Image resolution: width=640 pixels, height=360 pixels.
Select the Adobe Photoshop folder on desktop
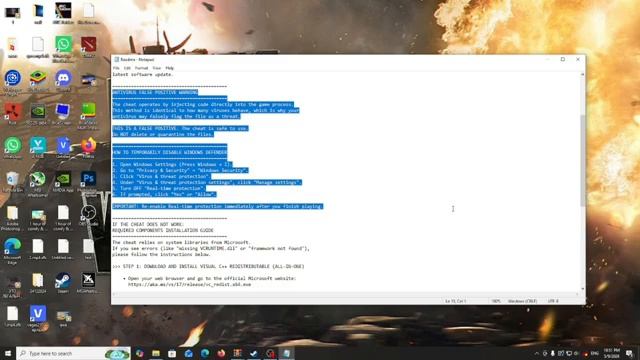[13, 217]
